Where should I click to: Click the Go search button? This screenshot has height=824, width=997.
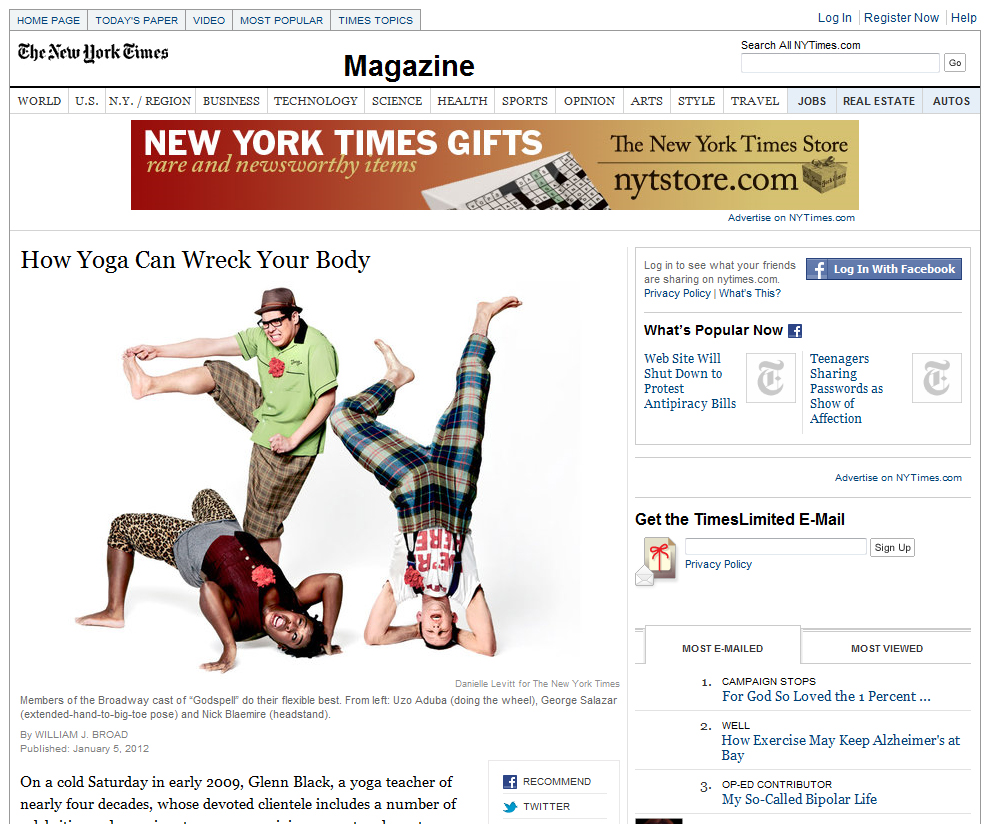954,62
